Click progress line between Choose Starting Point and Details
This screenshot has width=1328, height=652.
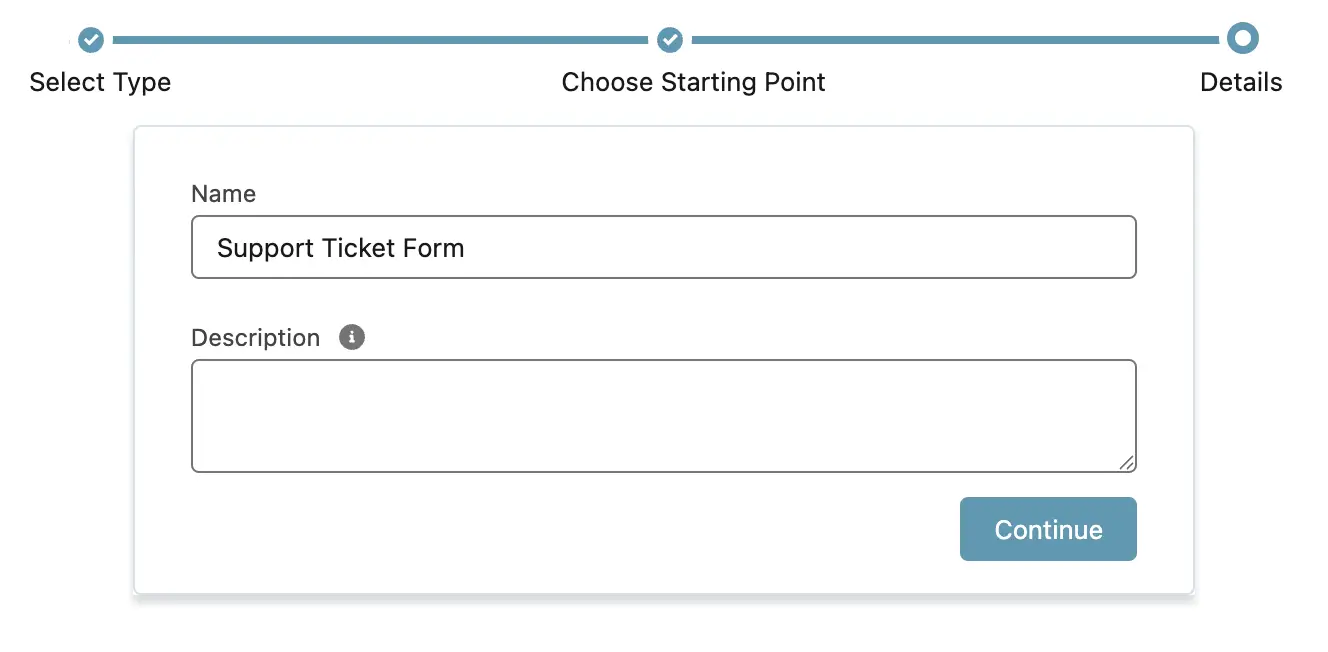click(x=955, y=40)
